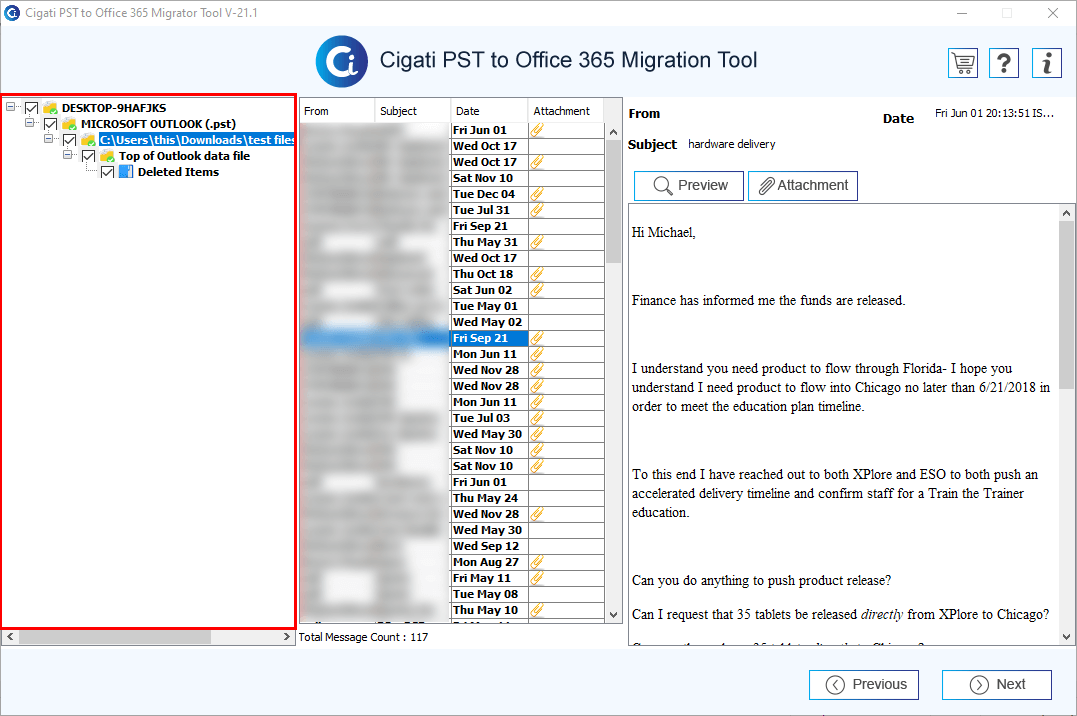Click the paperclip in the Sat Jun 02 row
Viewport: 1077px width, 716px height.
coord(537,290)
